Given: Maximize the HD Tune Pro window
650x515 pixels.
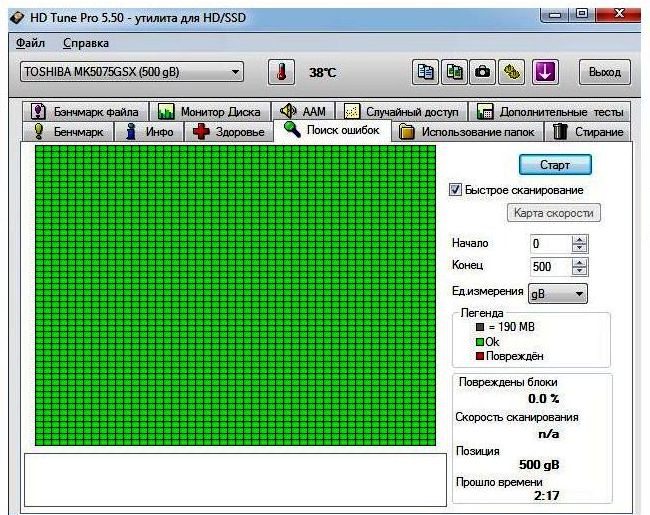Looking at the screenshot, I should pos(582,14).
